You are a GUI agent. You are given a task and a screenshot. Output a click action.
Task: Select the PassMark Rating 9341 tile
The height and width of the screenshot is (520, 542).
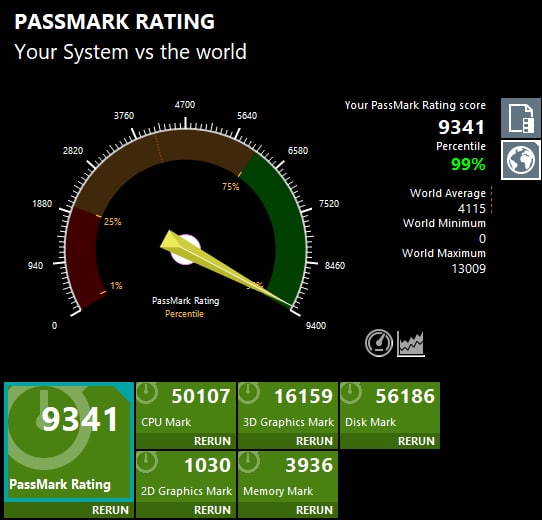pyautogui.click(x=69, y=442)
